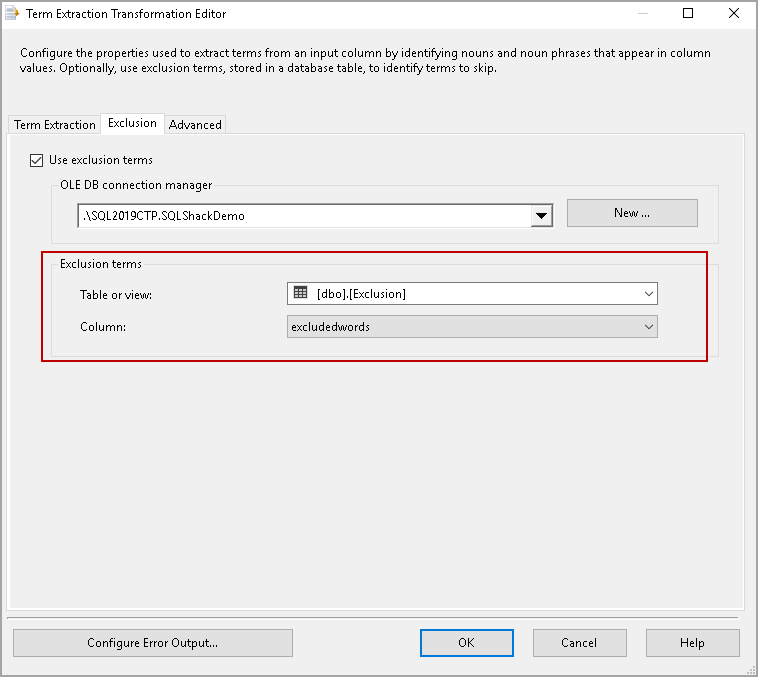Select the Exclusion tab
Screen dimensions: 758x677
(132, 123)
